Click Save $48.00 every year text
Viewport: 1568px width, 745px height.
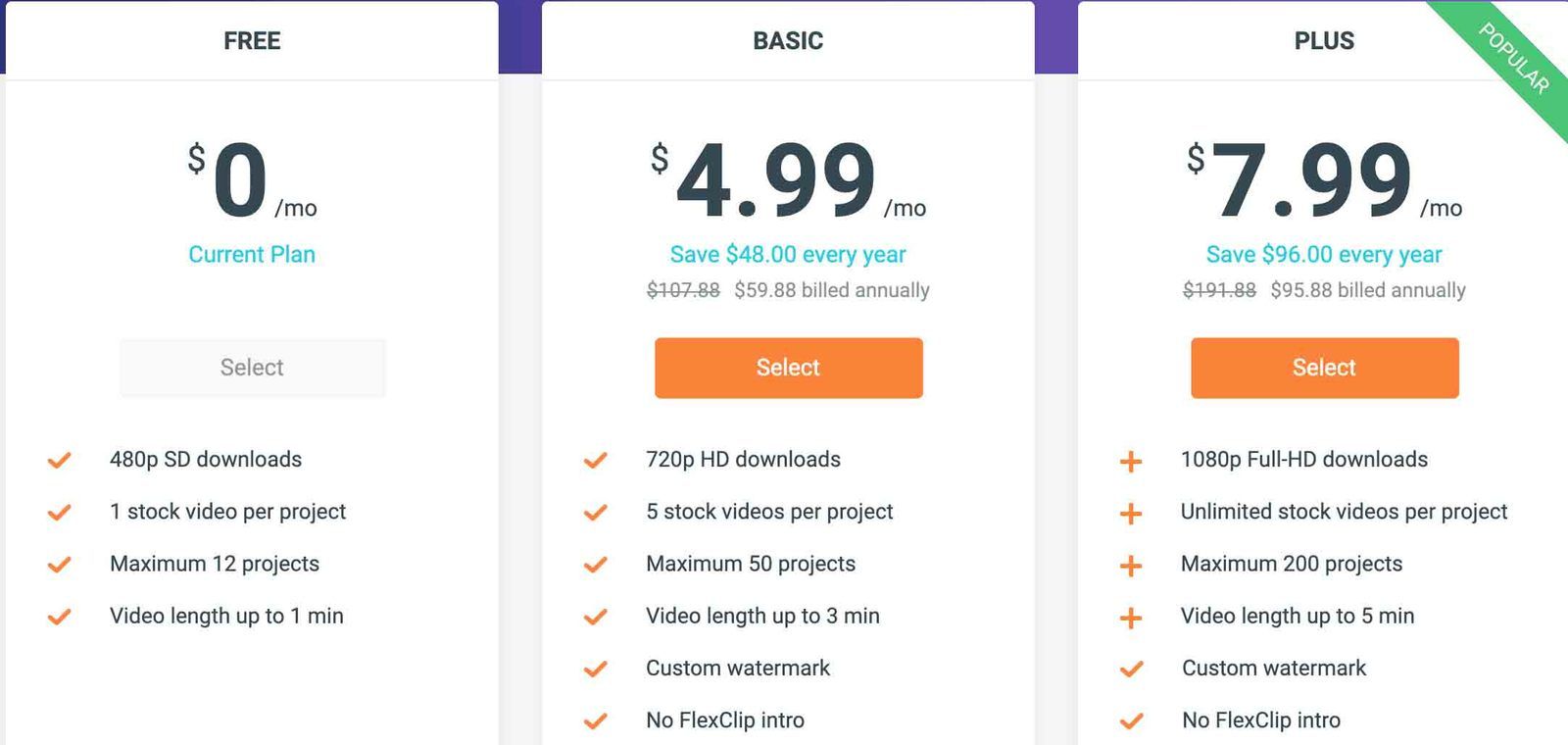tap(788, 255)
